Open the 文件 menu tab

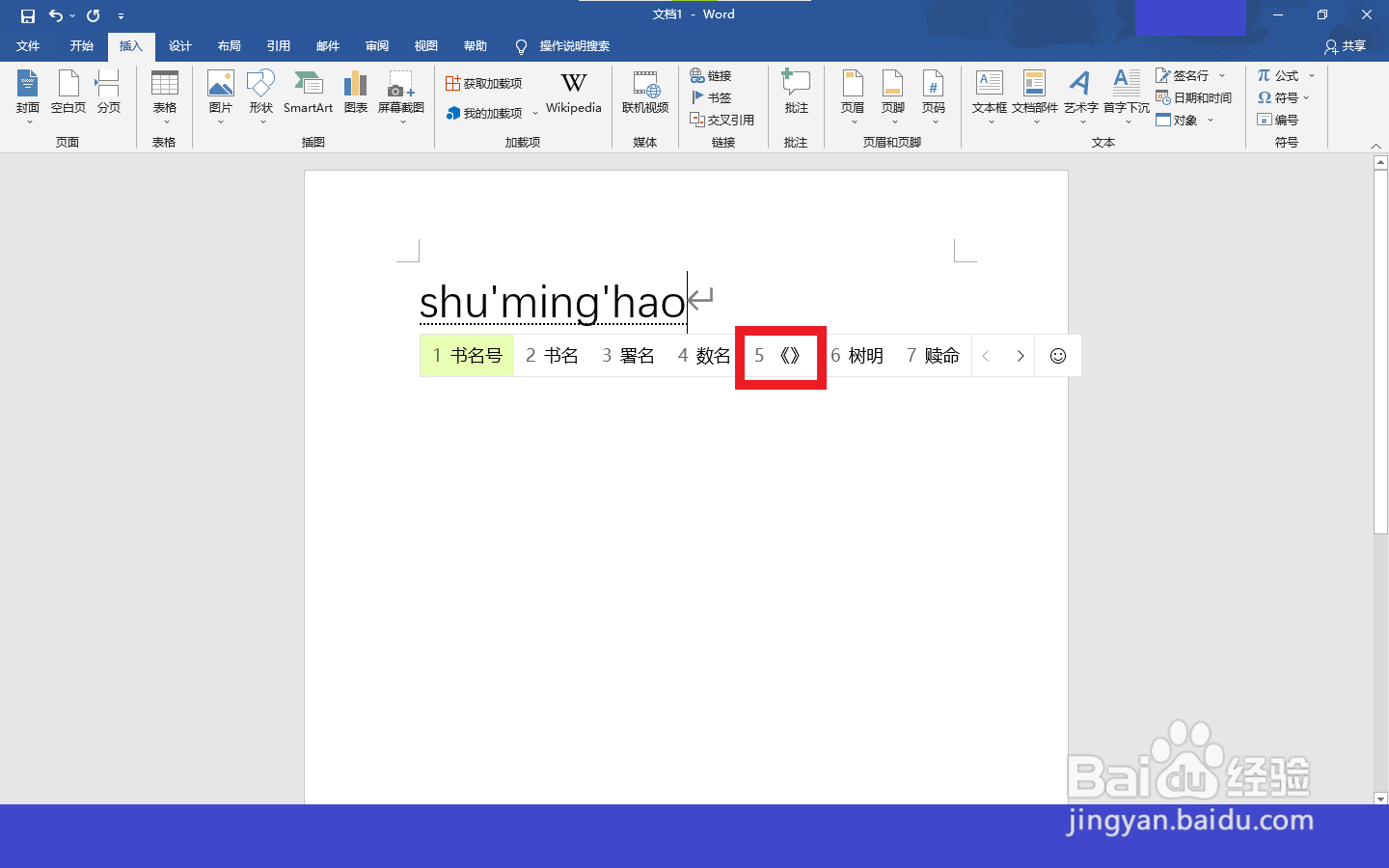point(28,46)
